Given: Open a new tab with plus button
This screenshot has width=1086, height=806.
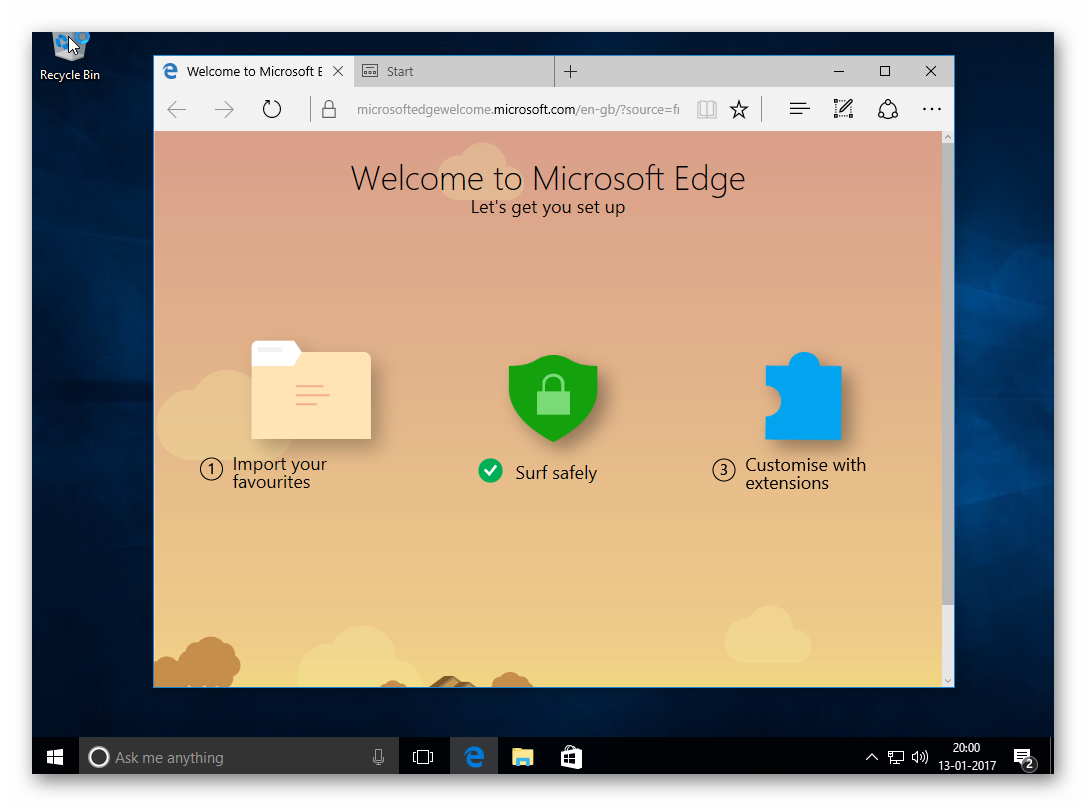Looking at the screenshot, I should coord(570,71).
